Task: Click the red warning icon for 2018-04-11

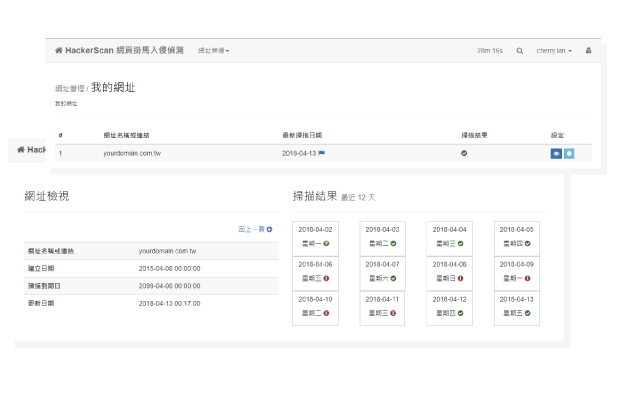Action: point(393,313)
